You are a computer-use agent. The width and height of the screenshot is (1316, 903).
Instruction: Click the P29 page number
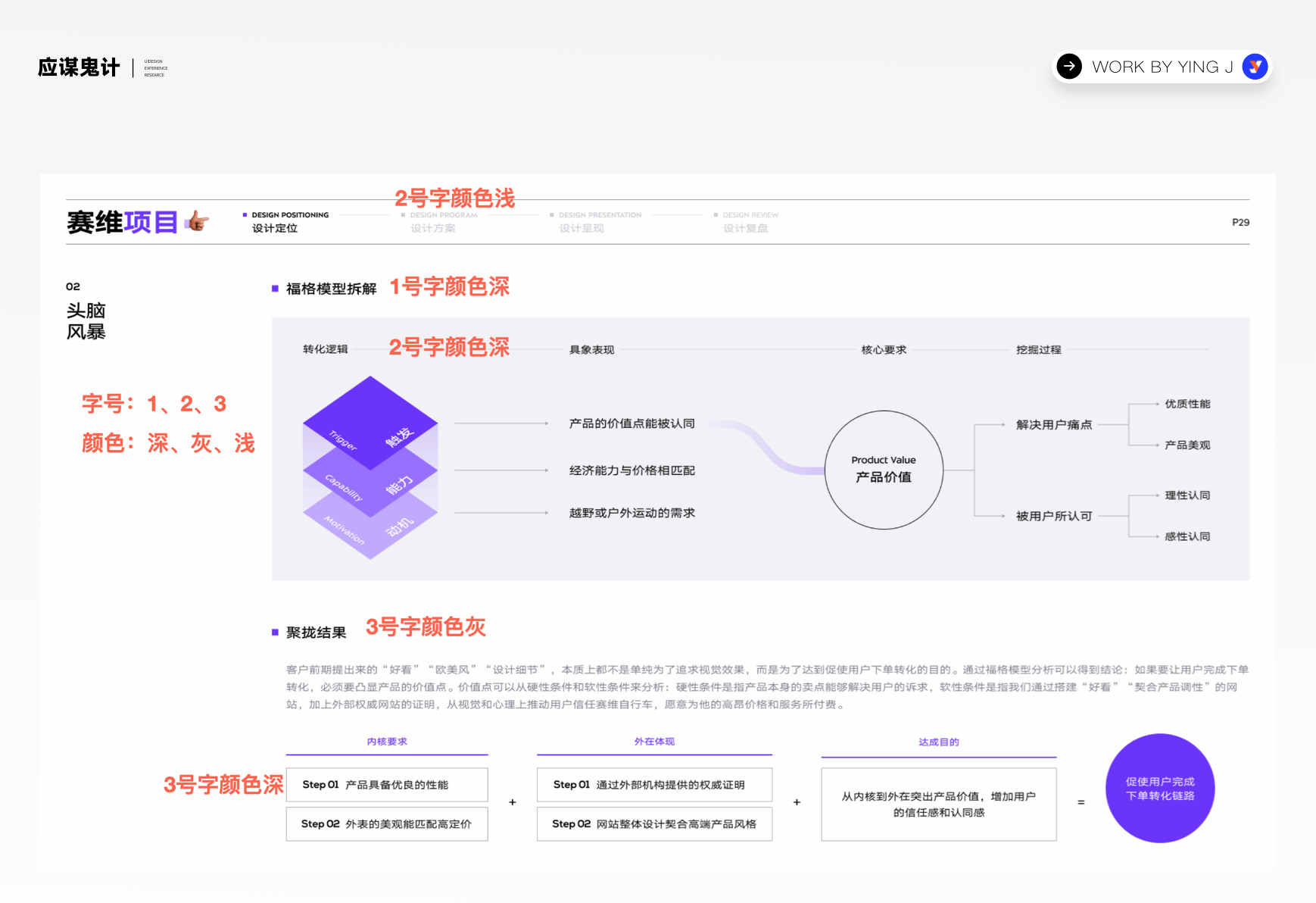coord(1242,222)
